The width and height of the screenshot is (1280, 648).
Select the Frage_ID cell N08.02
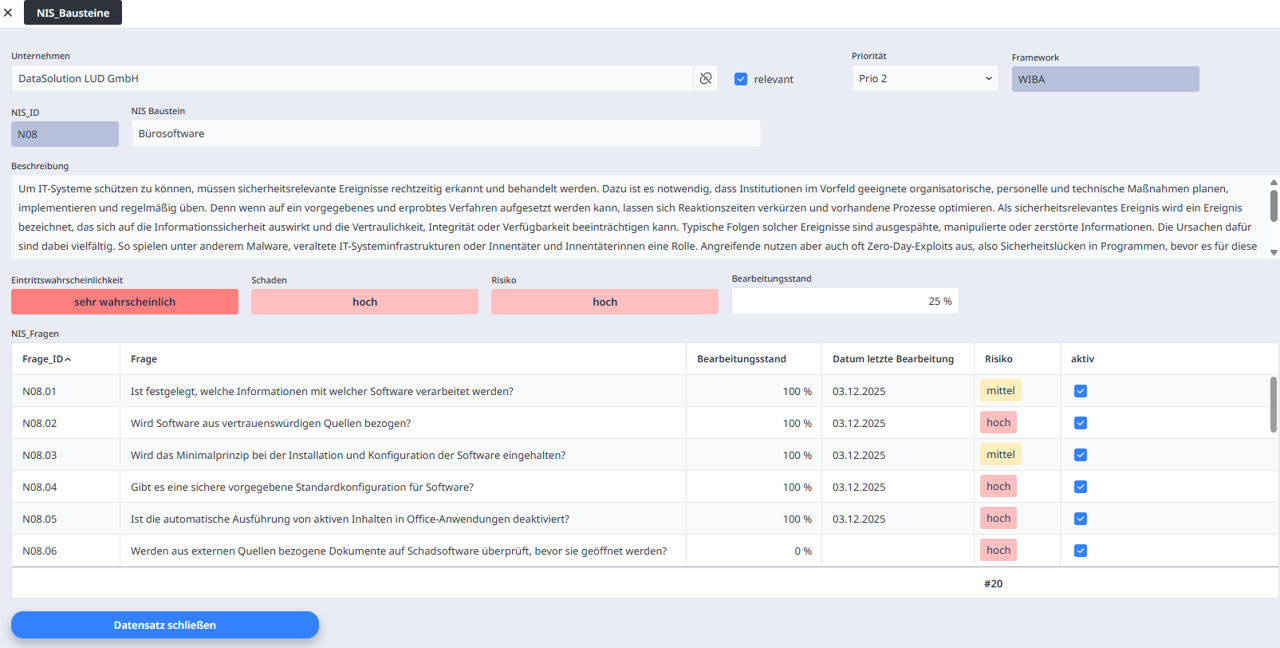[65, 423]
